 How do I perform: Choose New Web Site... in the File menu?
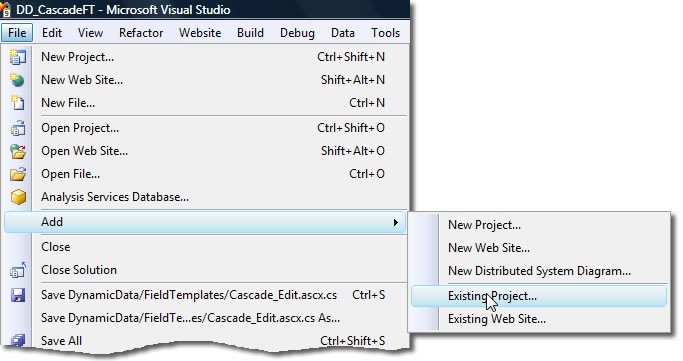205,80
